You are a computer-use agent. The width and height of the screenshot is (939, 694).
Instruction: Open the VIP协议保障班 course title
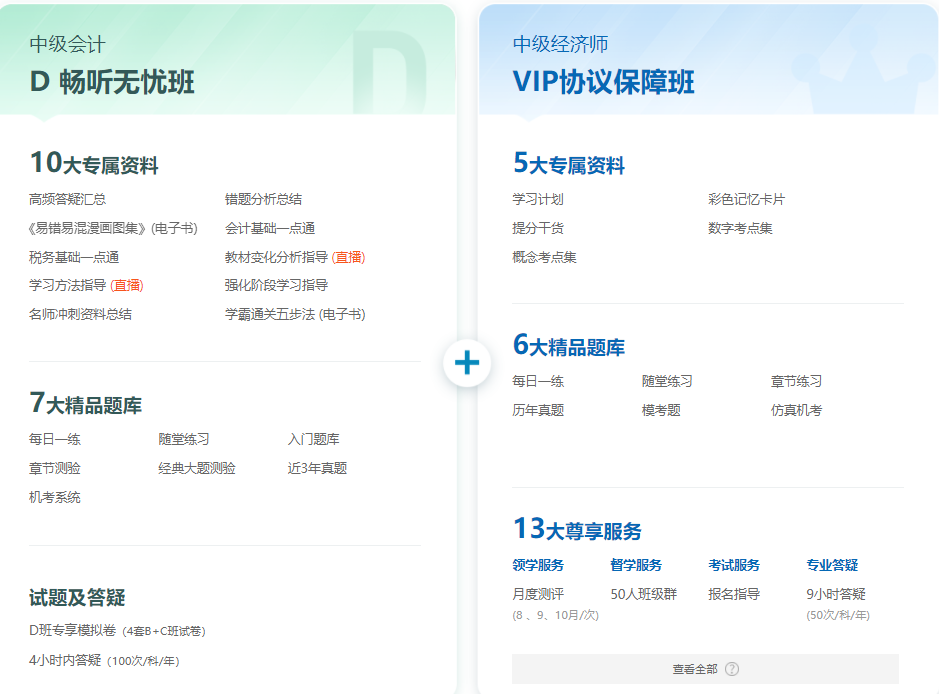coord(603,82)
